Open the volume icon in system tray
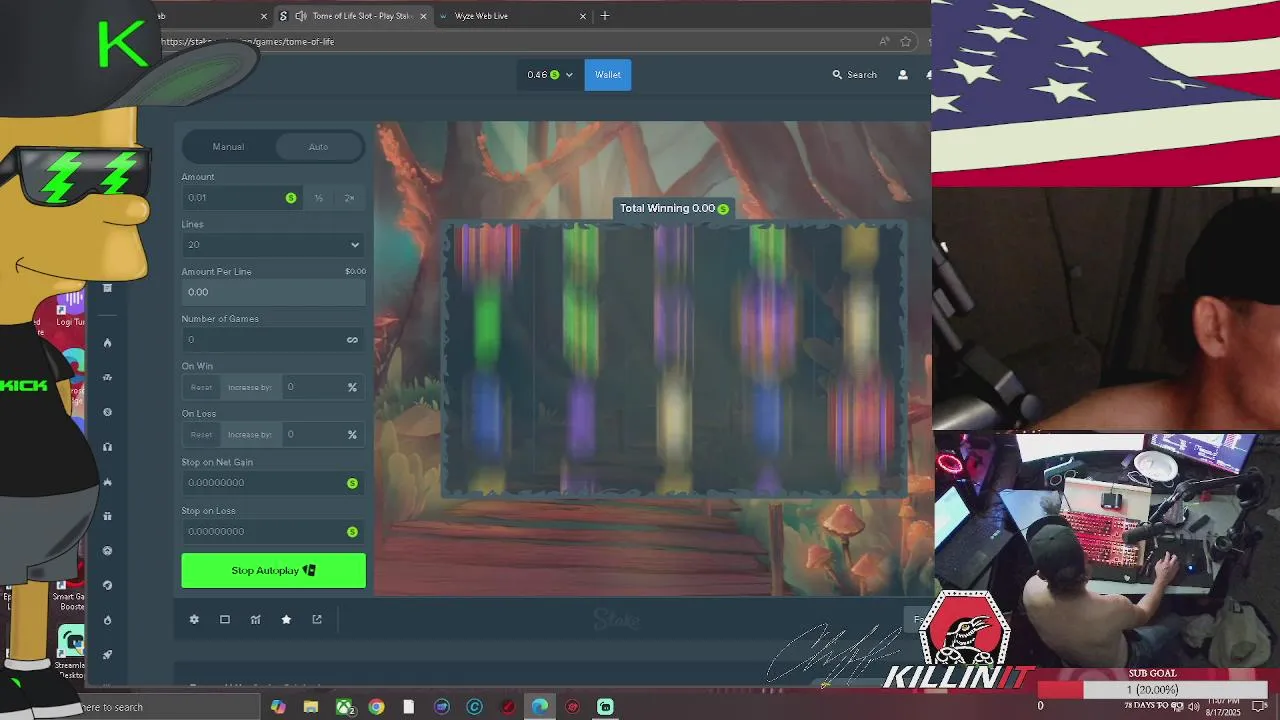Viewport: 1280px width, 720px height. tap(1193, 707)
